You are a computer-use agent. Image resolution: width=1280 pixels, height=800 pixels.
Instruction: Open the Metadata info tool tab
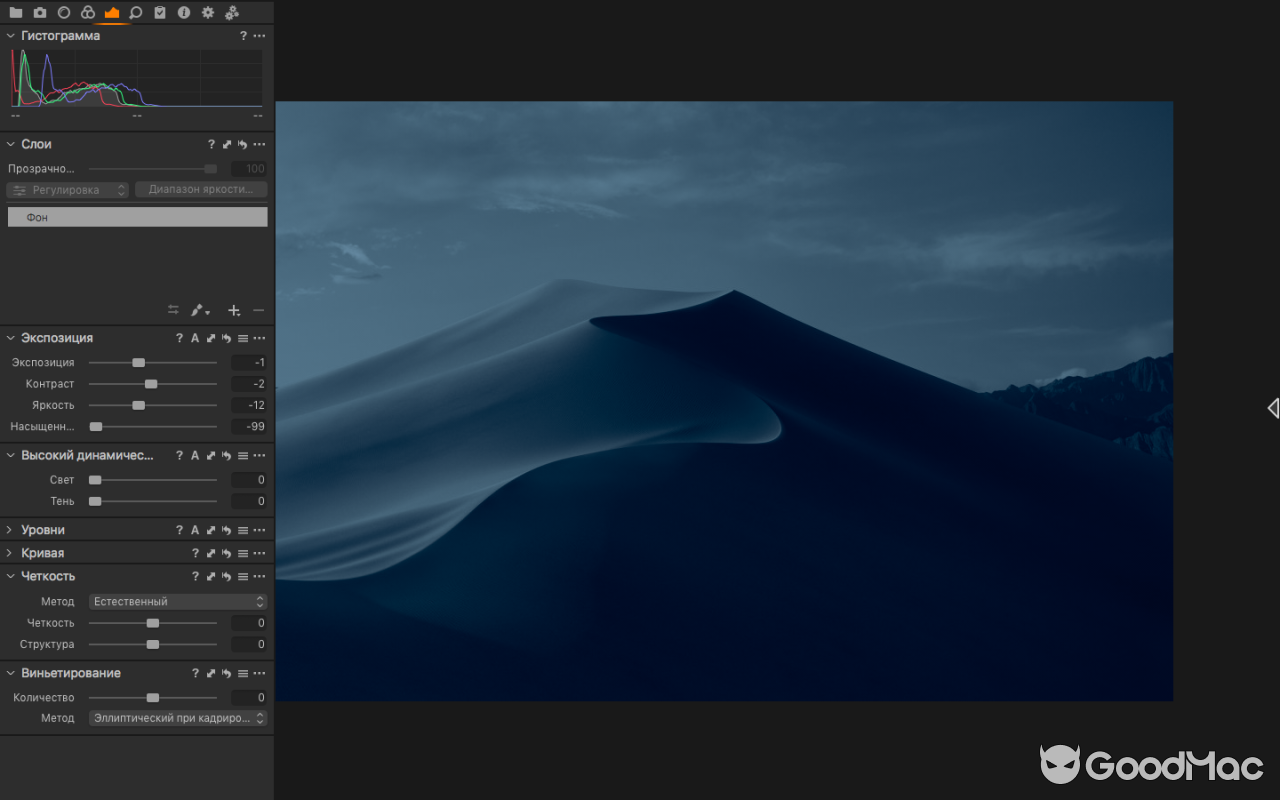(184, 12)
